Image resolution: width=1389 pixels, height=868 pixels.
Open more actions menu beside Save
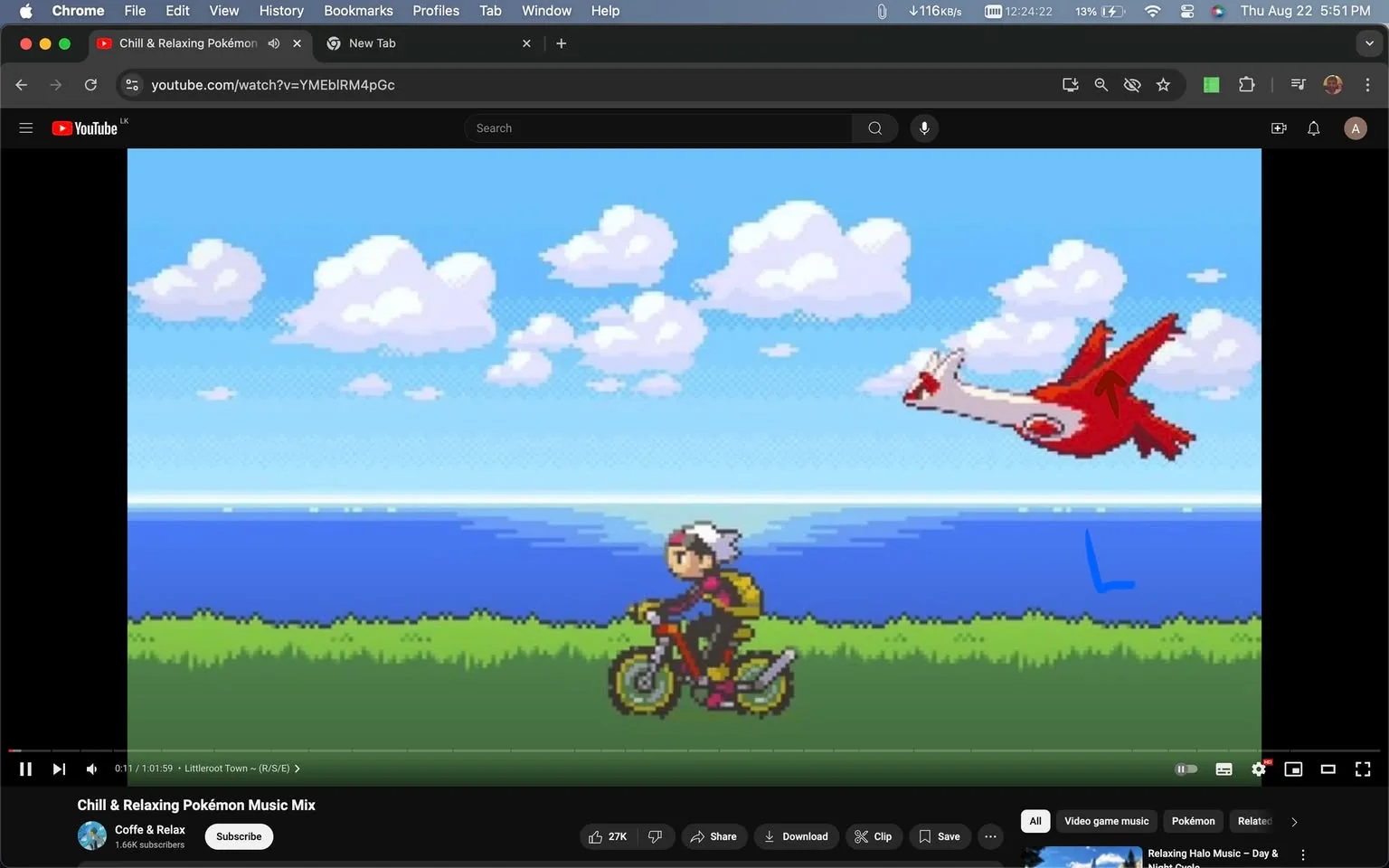pos(990,836)
